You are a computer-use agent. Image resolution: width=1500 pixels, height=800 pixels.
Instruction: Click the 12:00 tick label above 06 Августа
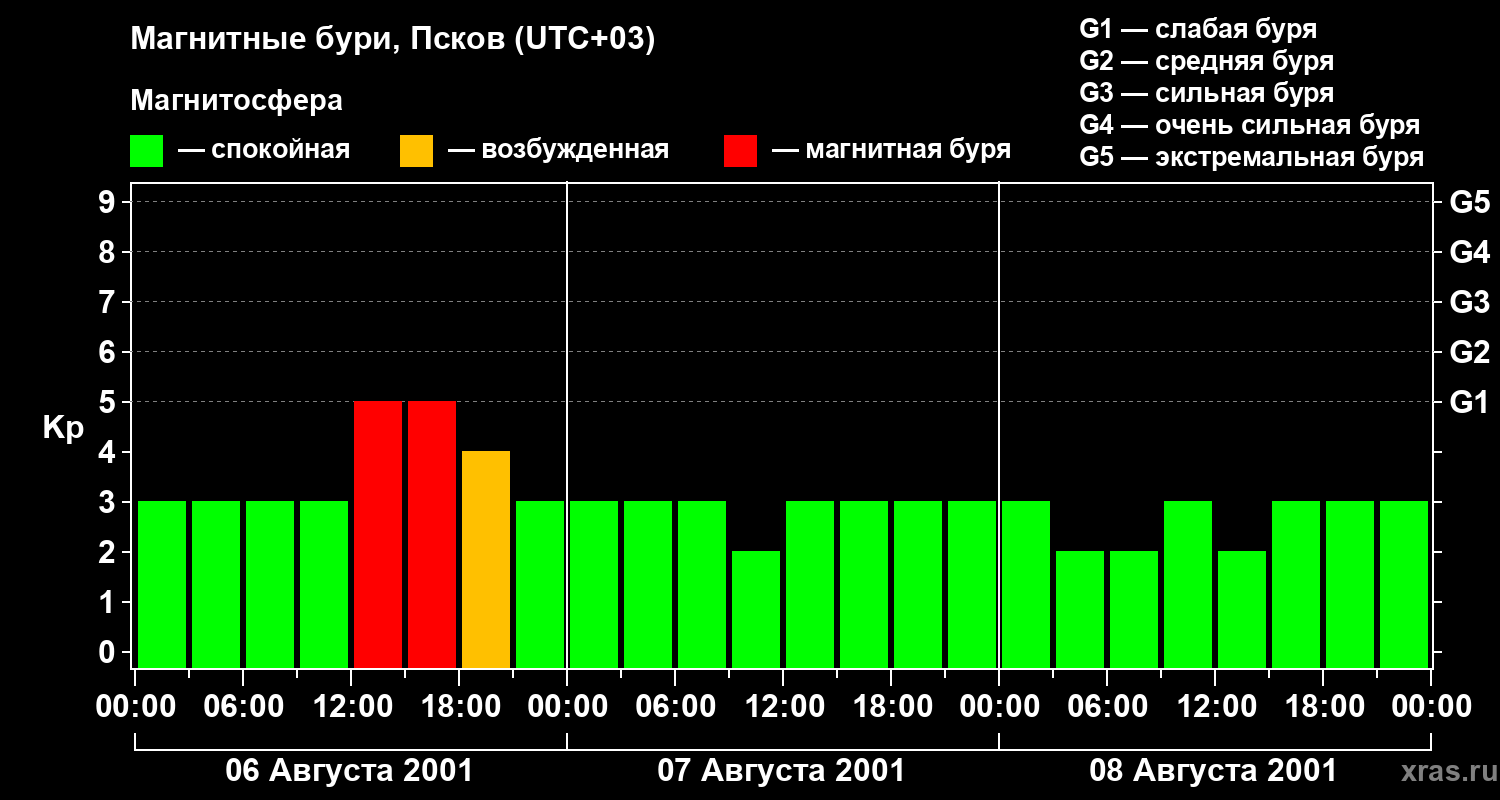pos(352,707)
